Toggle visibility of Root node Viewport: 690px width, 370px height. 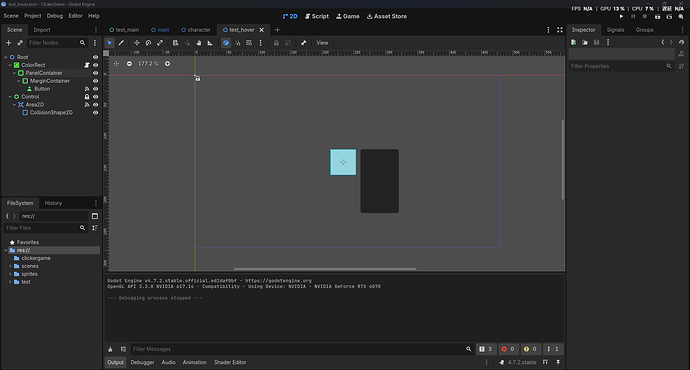[x=95, y=57]
